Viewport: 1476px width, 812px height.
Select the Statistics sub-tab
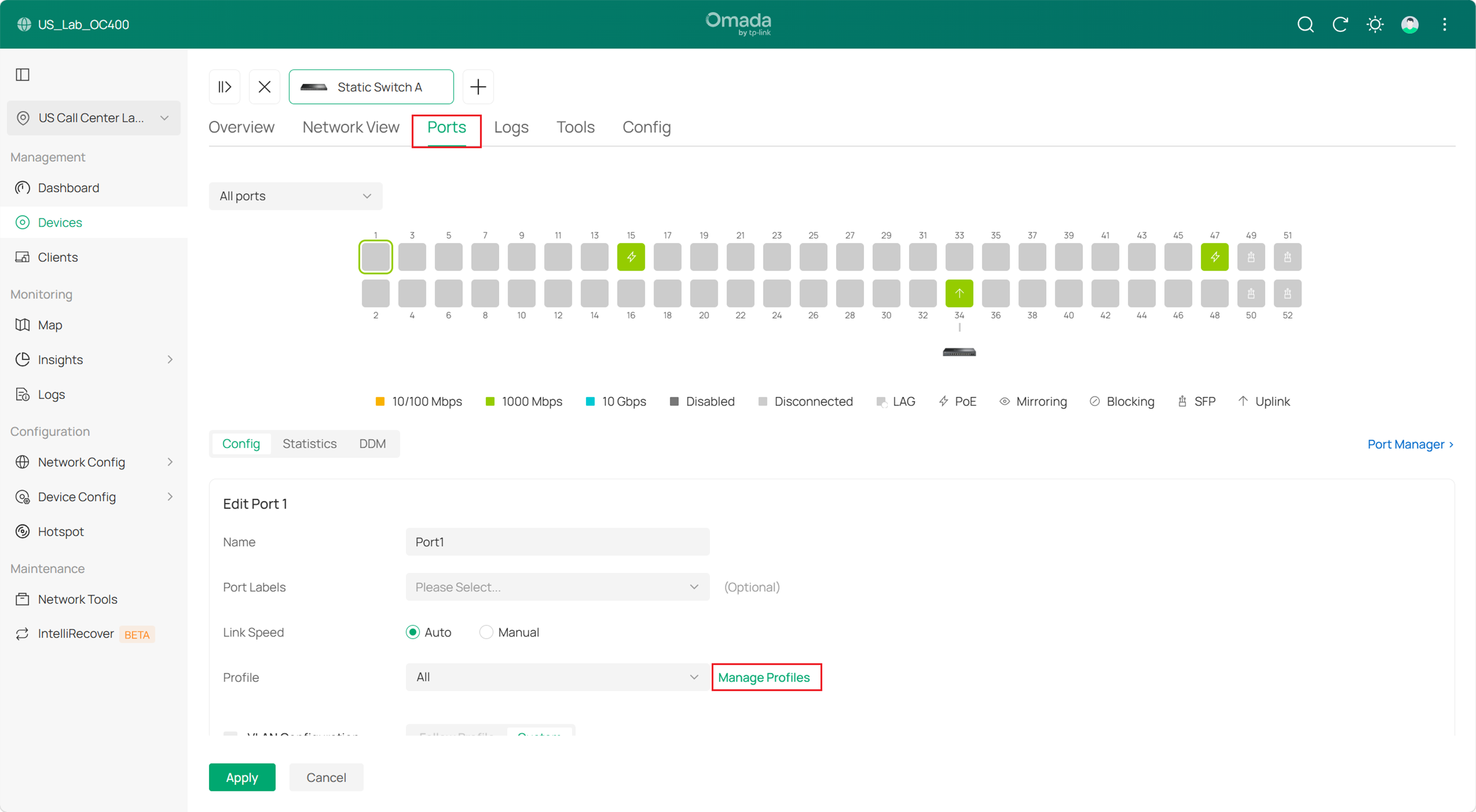pos(310,444)
